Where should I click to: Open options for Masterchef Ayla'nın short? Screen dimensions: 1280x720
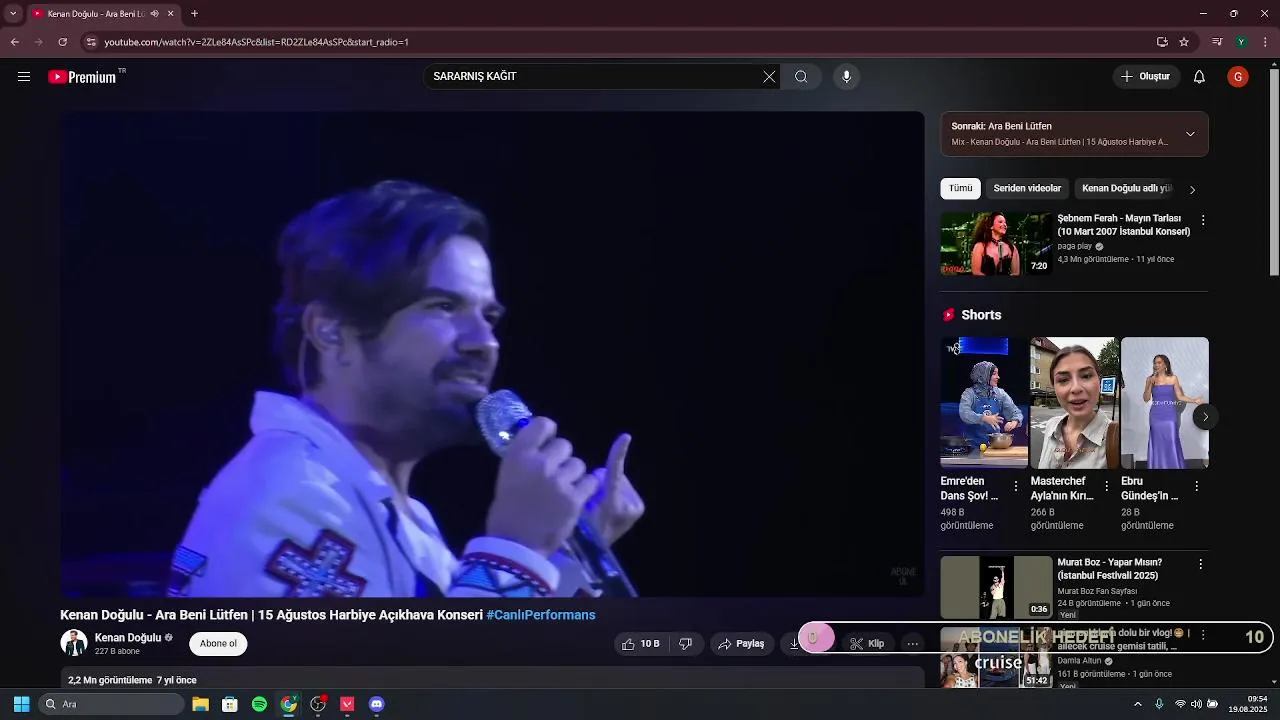click(1106, 487)
